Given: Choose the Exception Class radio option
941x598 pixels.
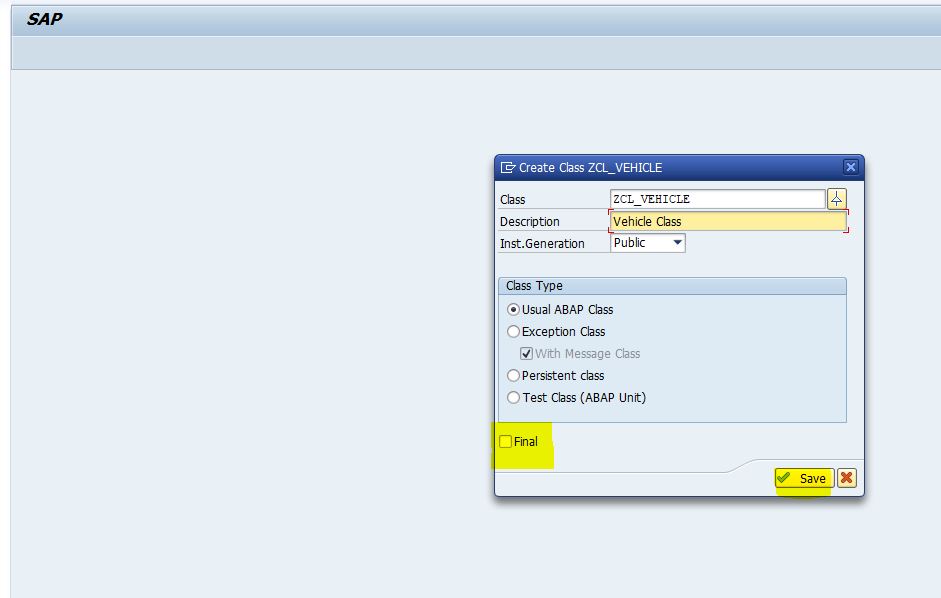Looking at the screenshot, I should (x=513, y=331).
